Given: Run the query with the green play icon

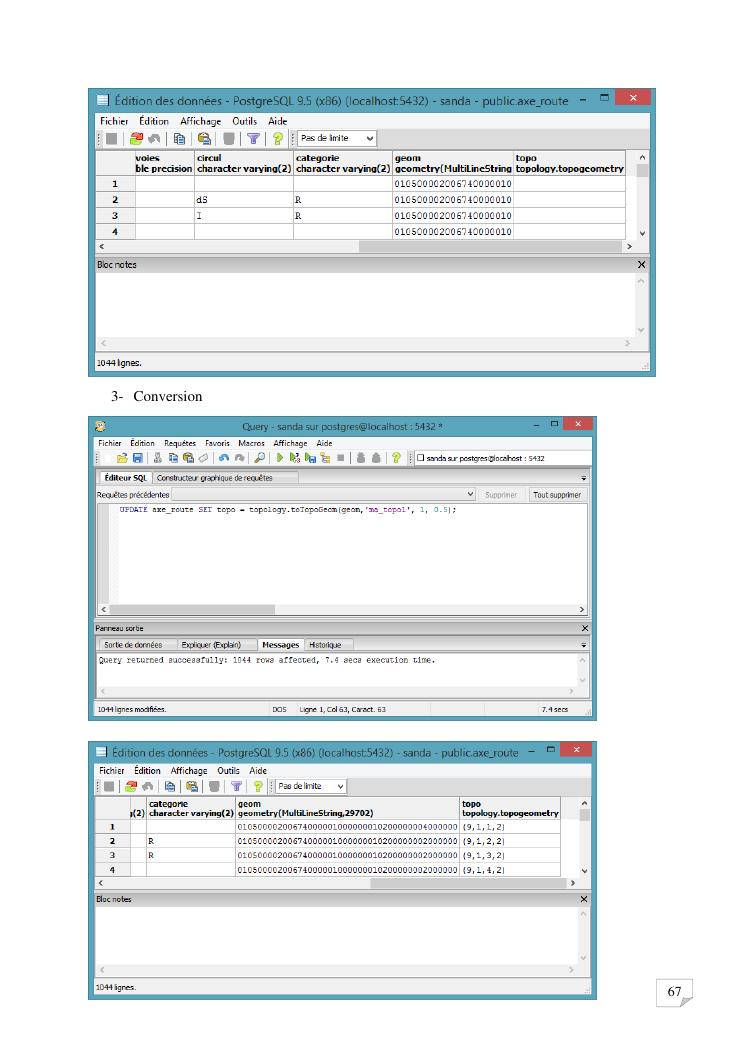Looking at the screenshot, I should click(x=281, y=458).
